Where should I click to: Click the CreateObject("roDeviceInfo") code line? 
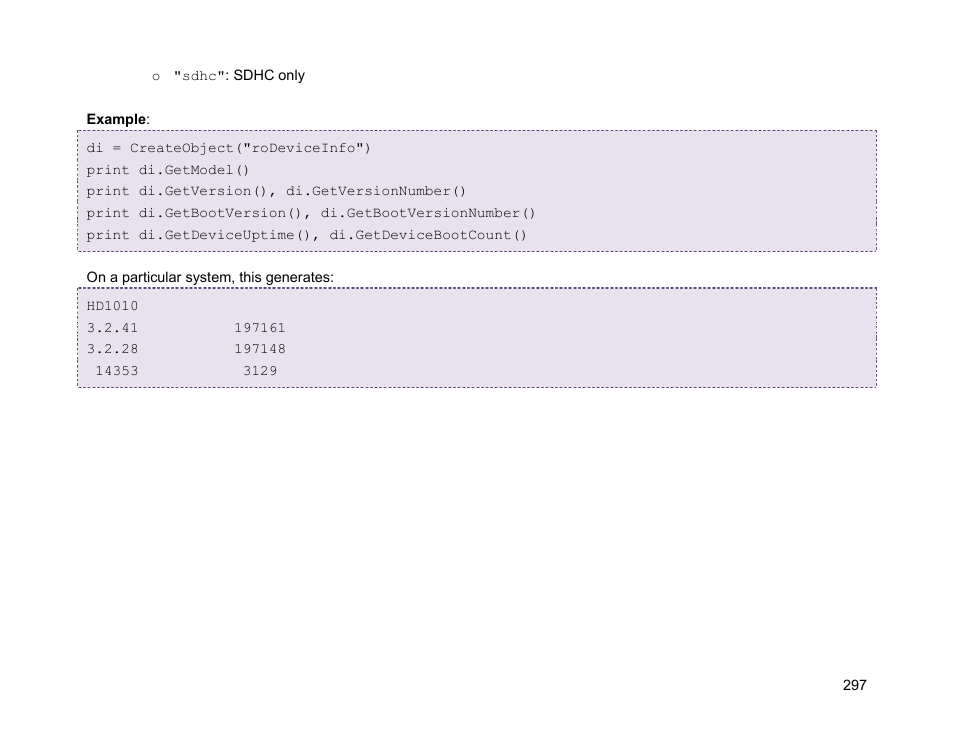click(228, 148)
